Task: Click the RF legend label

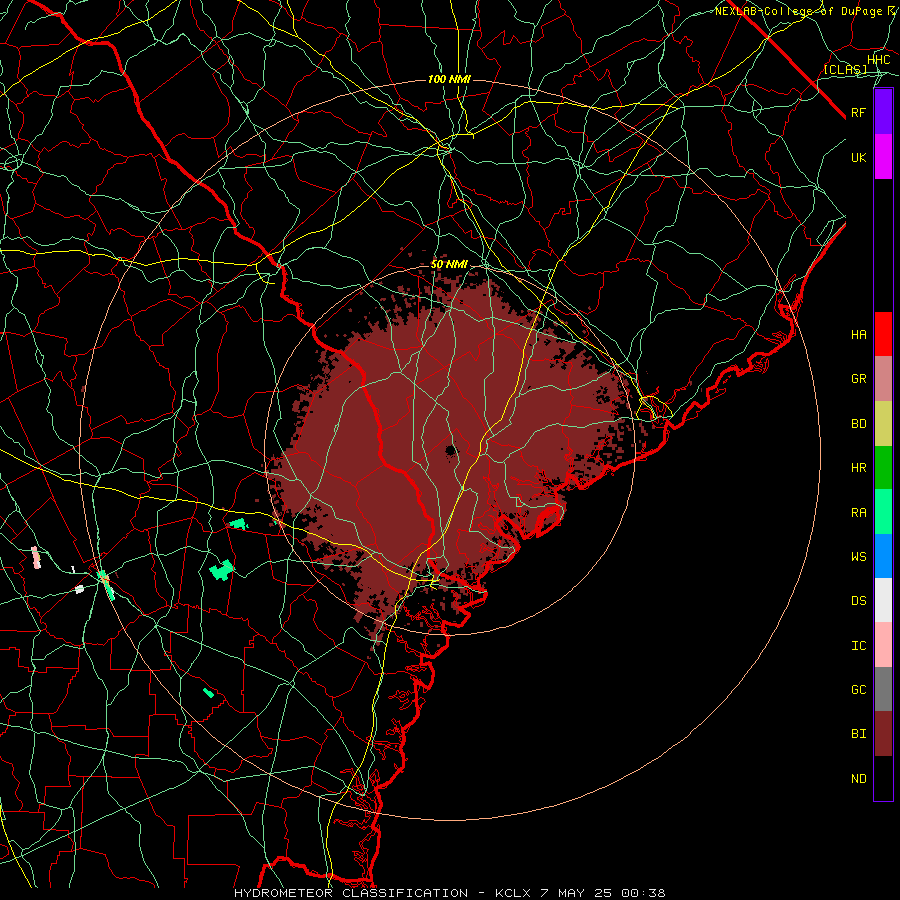Action: 859,113
